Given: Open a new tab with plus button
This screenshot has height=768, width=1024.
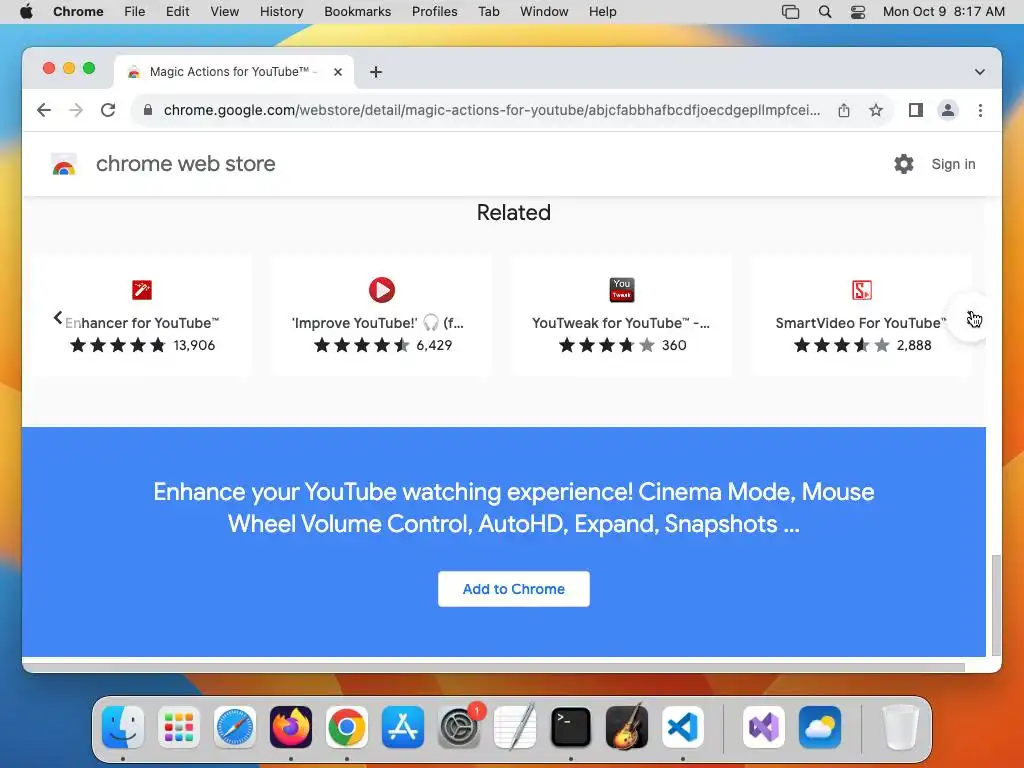Looking at the screenshot, I should coord(376,72).
